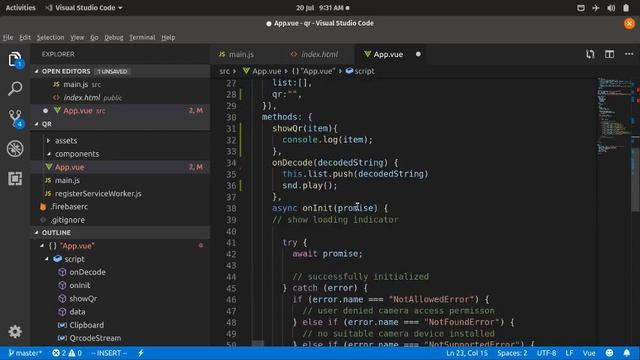Image resolution: width=640 pixels, height=360 pixels.
Task: Open the Activities overview
Action: pos(20,8)
